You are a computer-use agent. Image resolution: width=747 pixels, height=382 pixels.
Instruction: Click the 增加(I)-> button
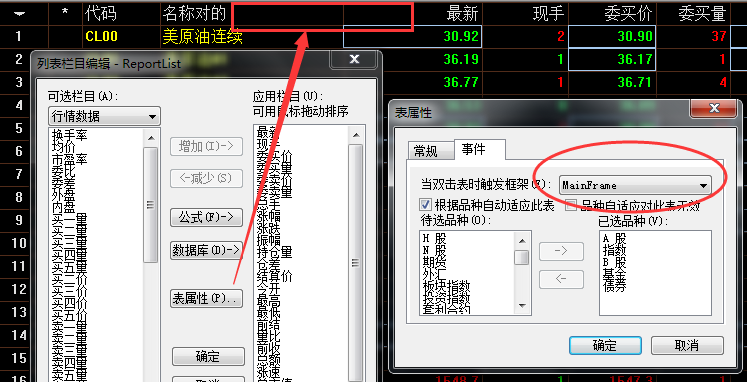point(206,146)
